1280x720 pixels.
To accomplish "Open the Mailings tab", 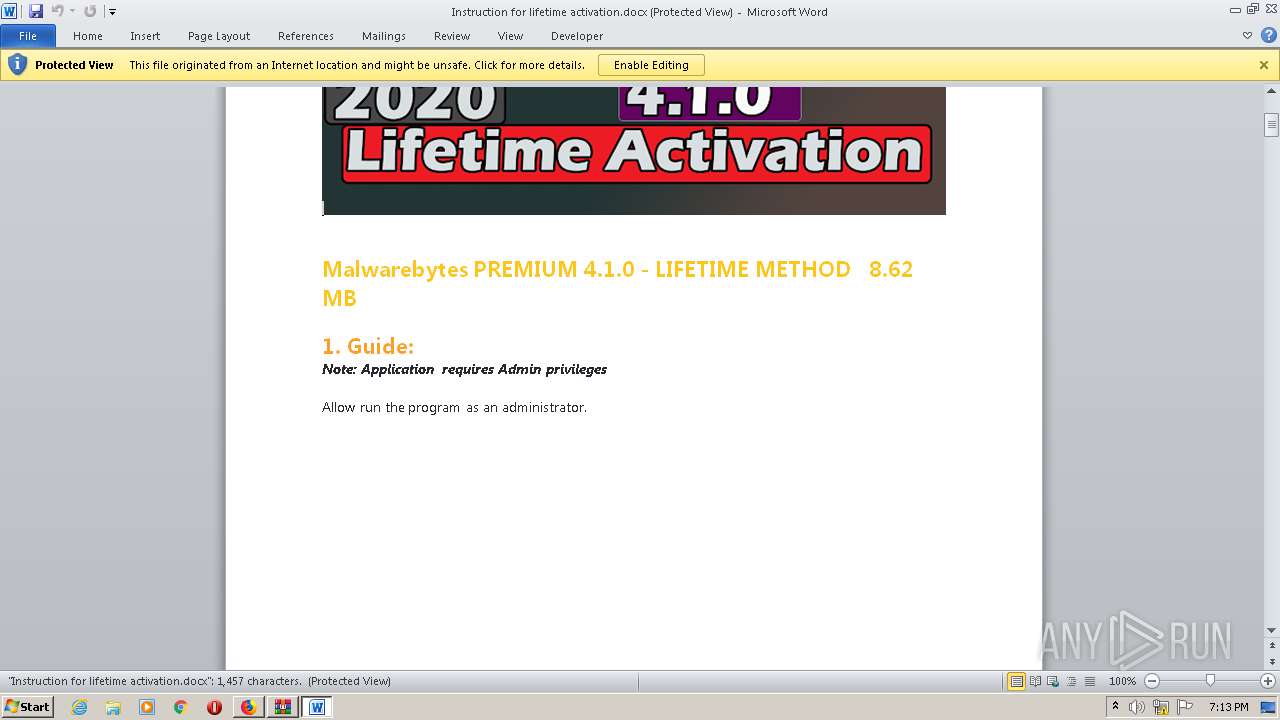I will tap(384, 36).
